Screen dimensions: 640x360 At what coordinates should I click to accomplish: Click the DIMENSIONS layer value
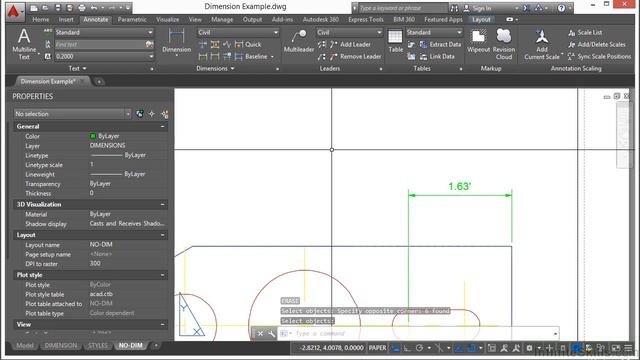tap(107, 145)
